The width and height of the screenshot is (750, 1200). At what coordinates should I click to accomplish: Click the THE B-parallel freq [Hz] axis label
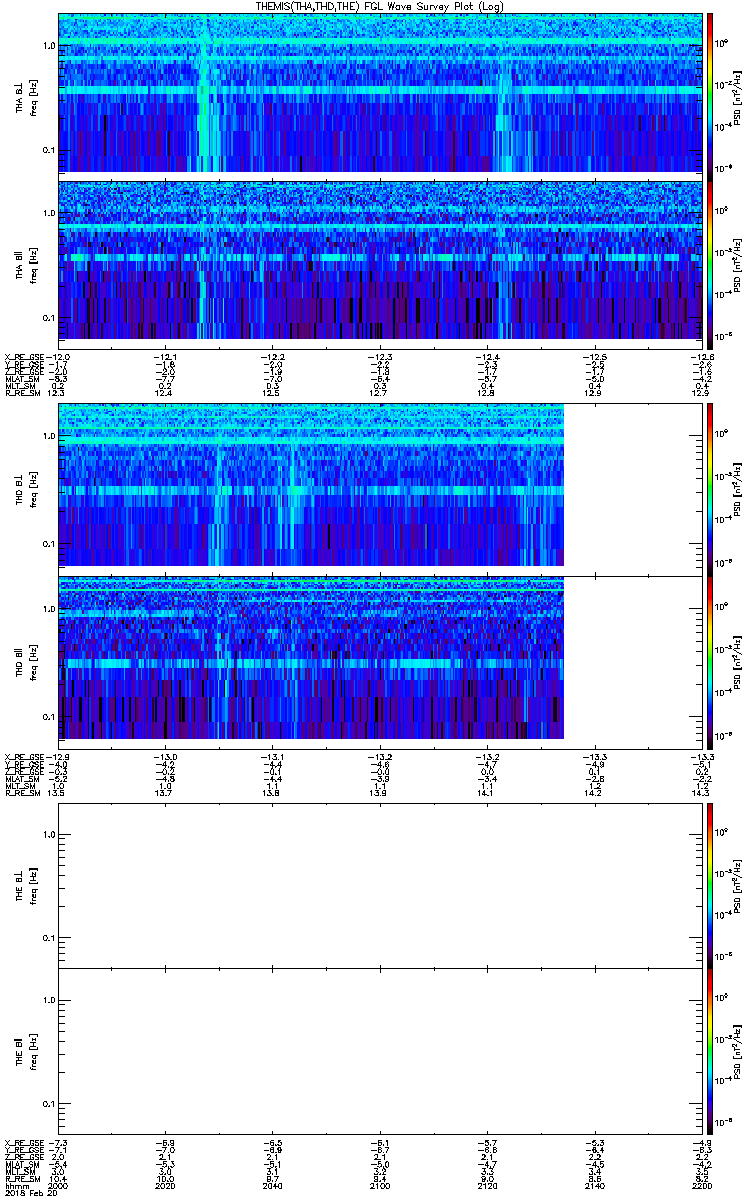click(x=33, y=1050)
